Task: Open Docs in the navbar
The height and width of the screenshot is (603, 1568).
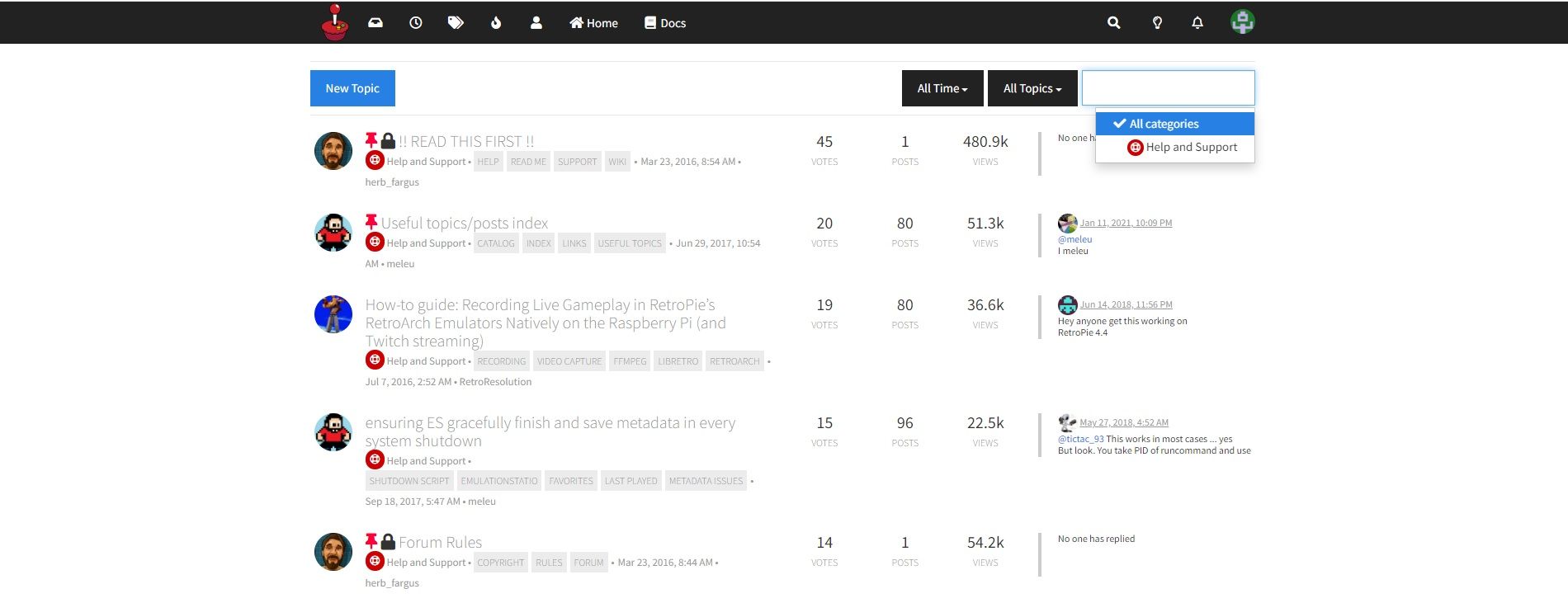Action: click(665, 23)
